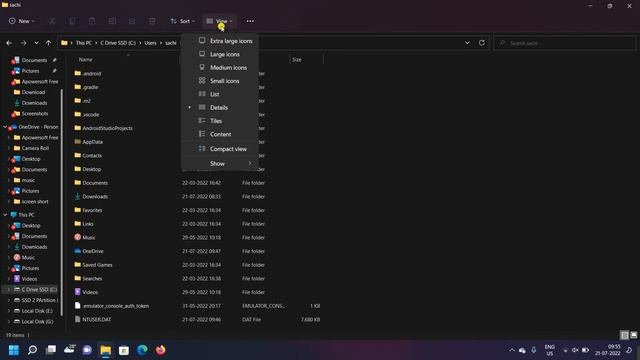This screenshot has height=360, width=640.
Task: Choose Extra large icons view
Action: pos(220,41)
